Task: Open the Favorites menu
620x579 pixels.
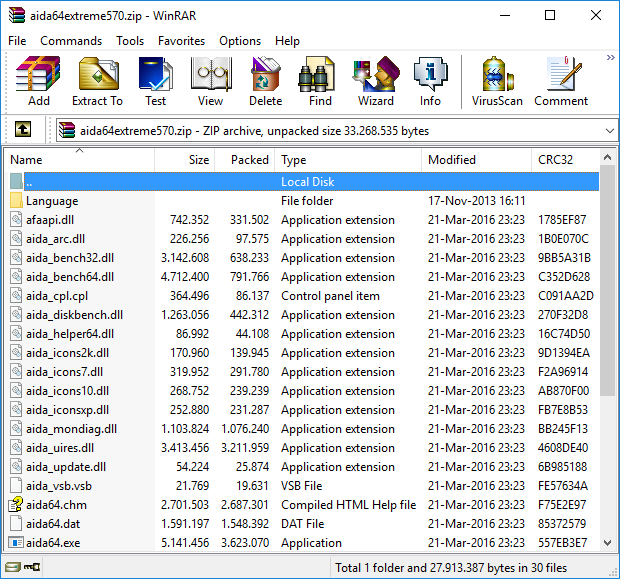Action: click(x=181, y=41)
